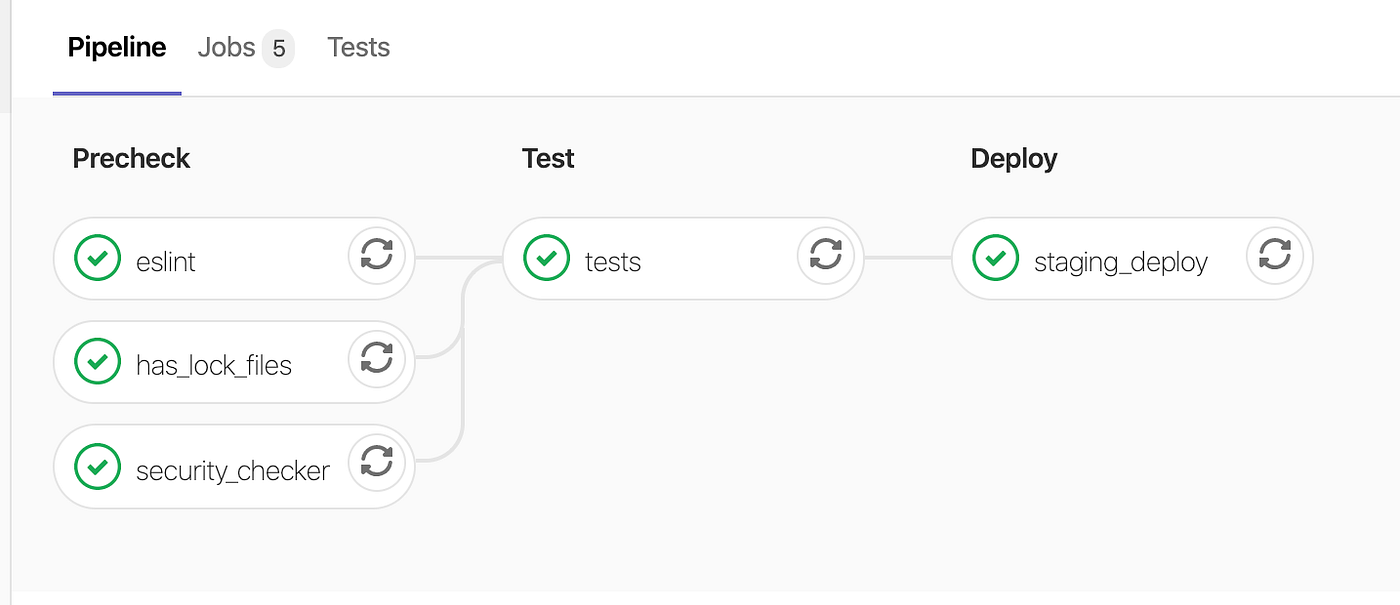
Task: Click the green check on staging_deploy
Action: pos(993,257)
